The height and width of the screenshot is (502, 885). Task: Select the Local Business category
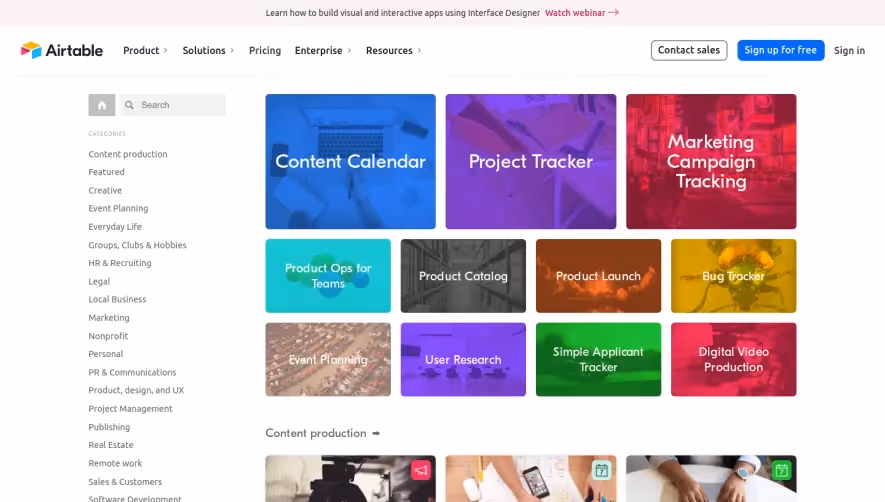point(117,299)
